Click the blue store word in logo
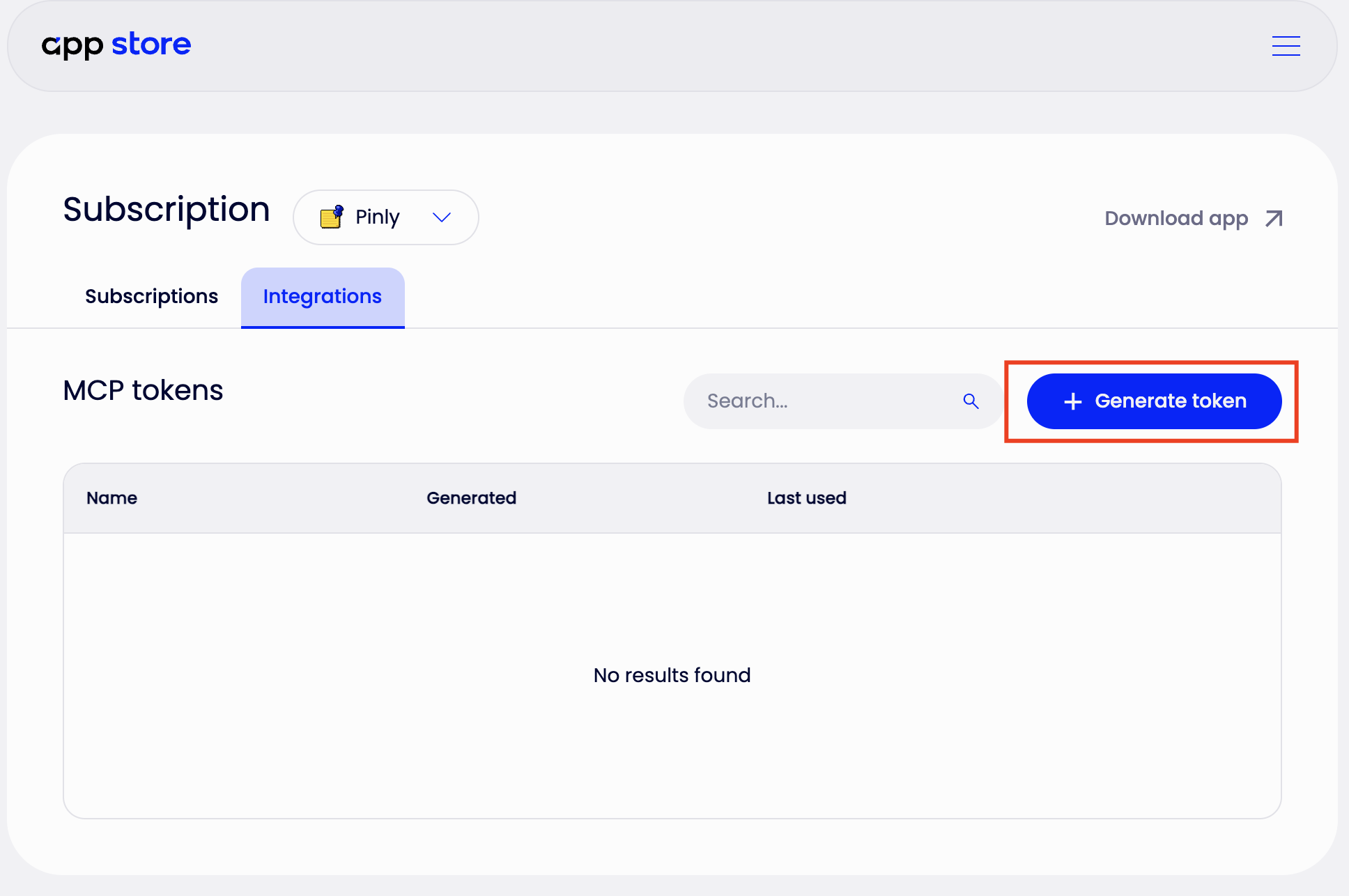The width and height of the screenshot is (1349, 896). (x=151, y=44)
